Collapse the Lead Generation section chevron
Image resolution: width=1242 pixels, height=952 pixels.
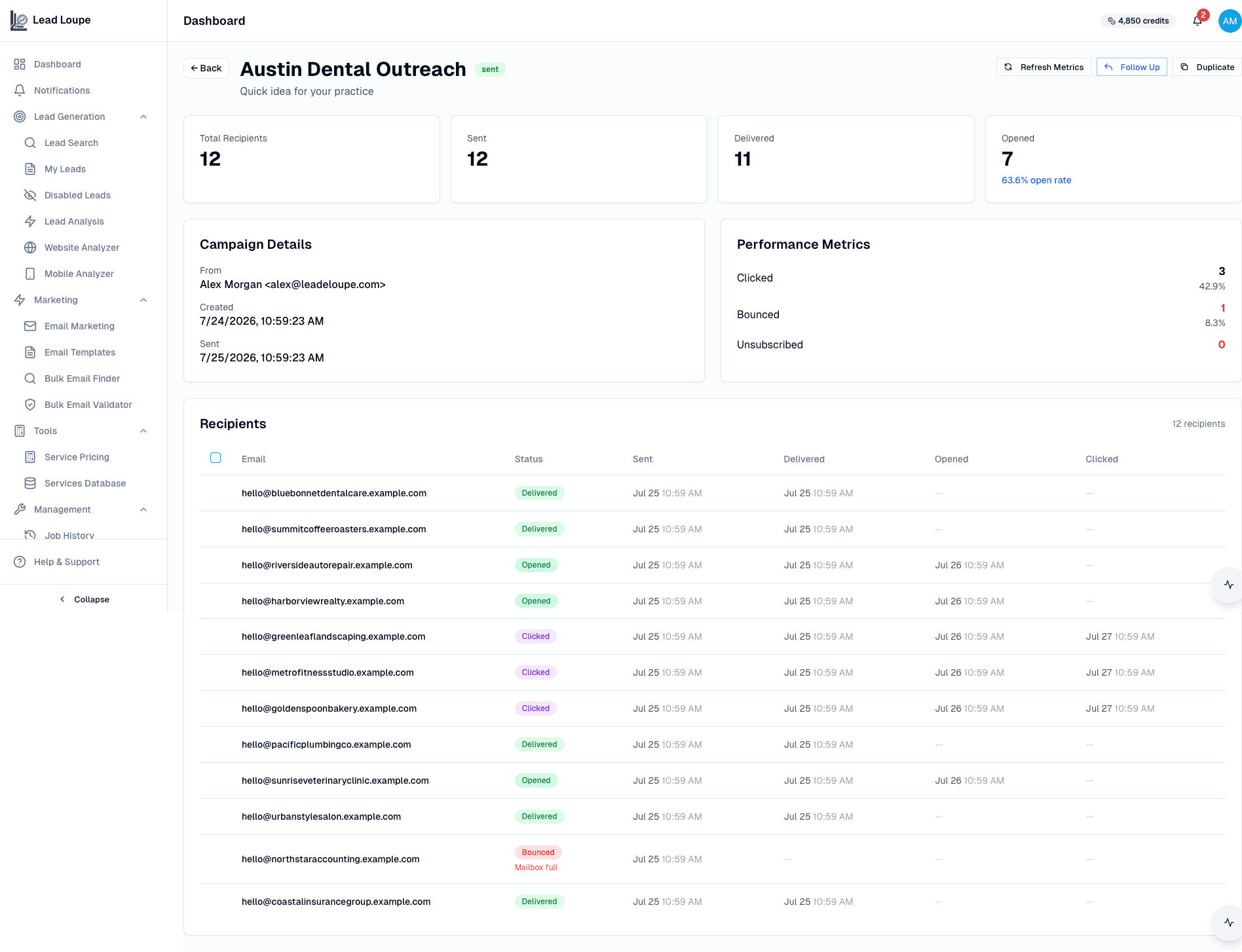(x=143, y=117)
